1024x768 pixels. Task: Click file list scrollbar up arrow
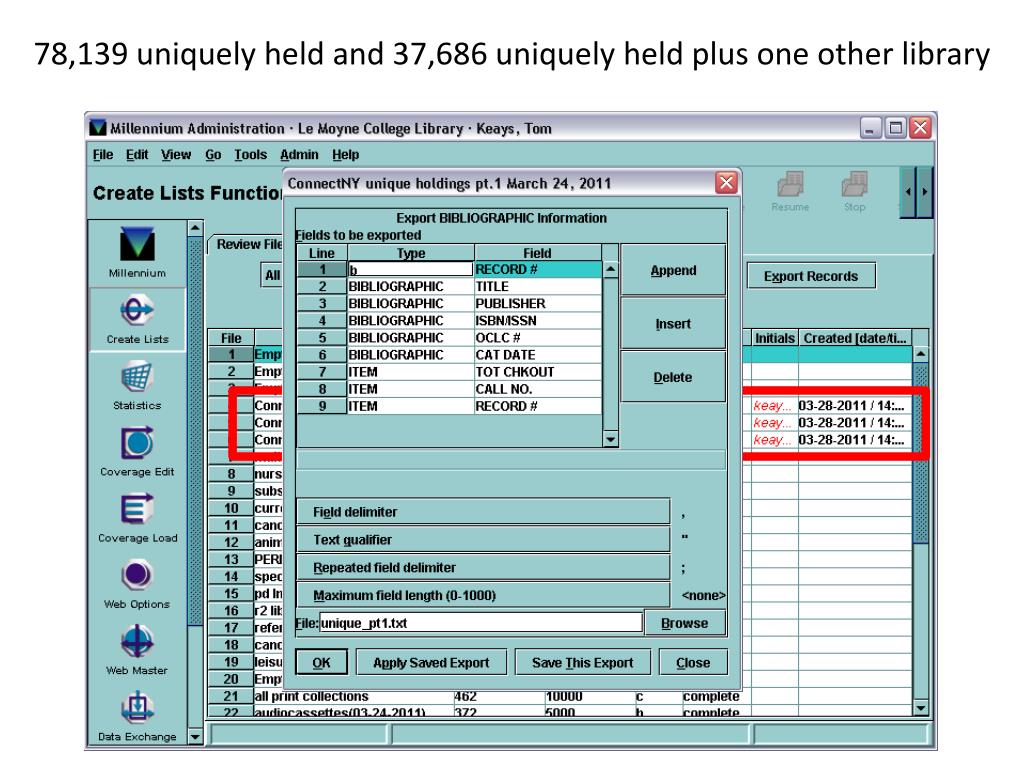pos(920,355)
